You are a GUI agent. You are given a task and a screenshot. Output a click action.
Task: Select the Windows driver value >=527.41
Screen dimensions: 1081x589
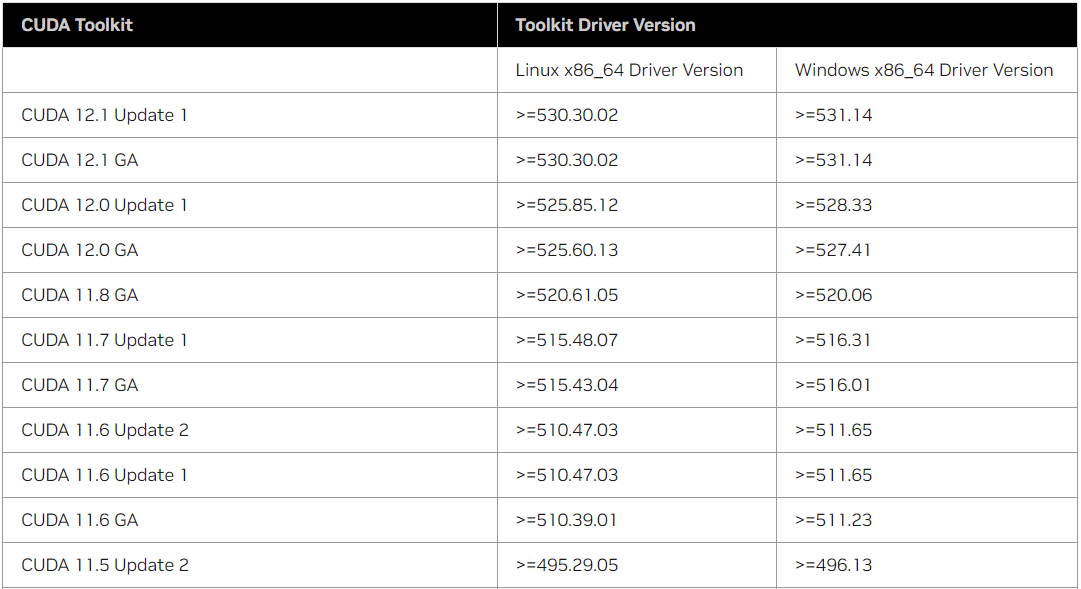(x=833, y=250)
